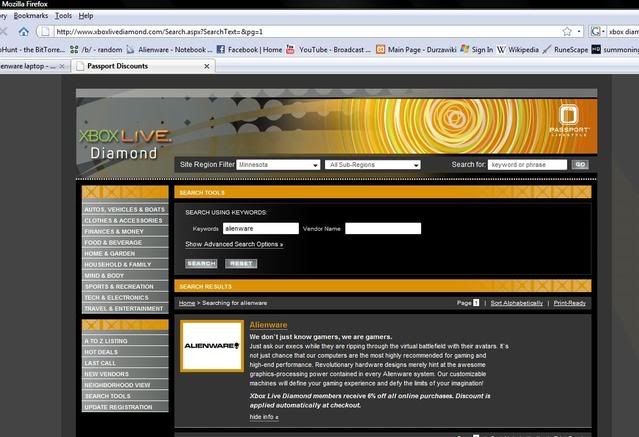
Task: Open Household & Family category
Action: [125, 264]
